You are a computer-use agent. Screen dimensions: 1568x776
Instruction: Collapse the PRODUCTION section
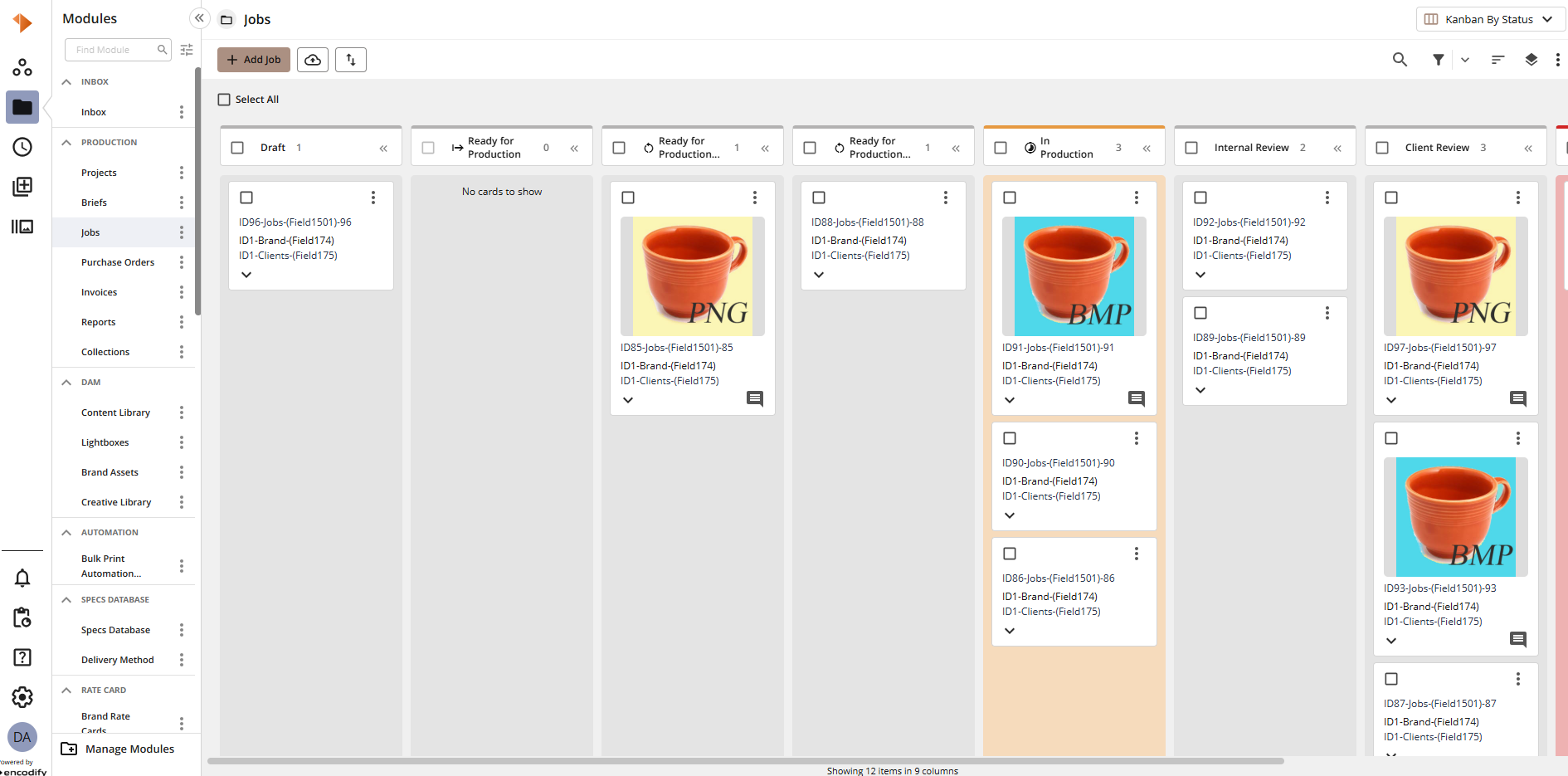66,143
